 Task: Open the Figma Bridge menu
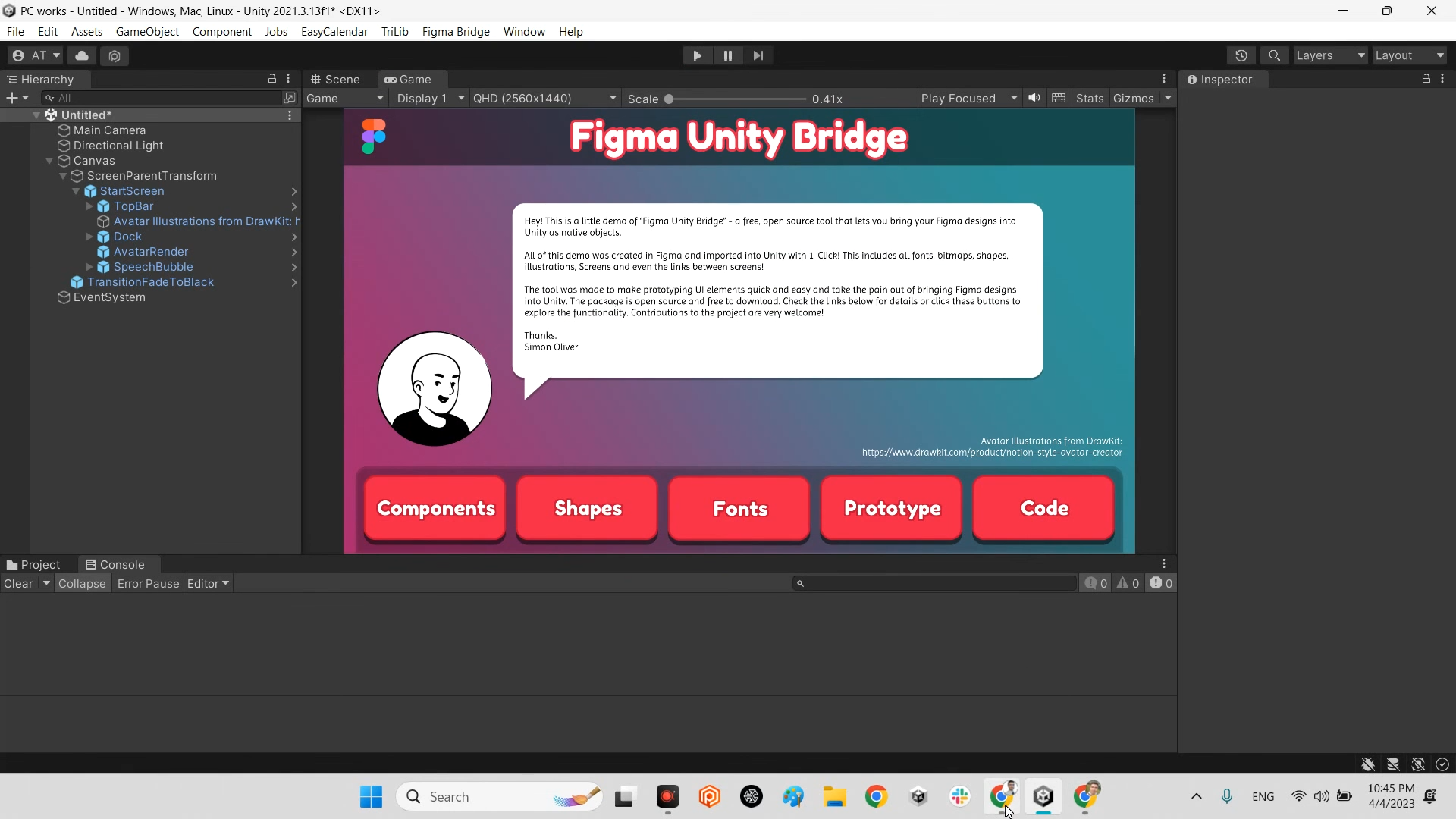click(x=455, y=32)
